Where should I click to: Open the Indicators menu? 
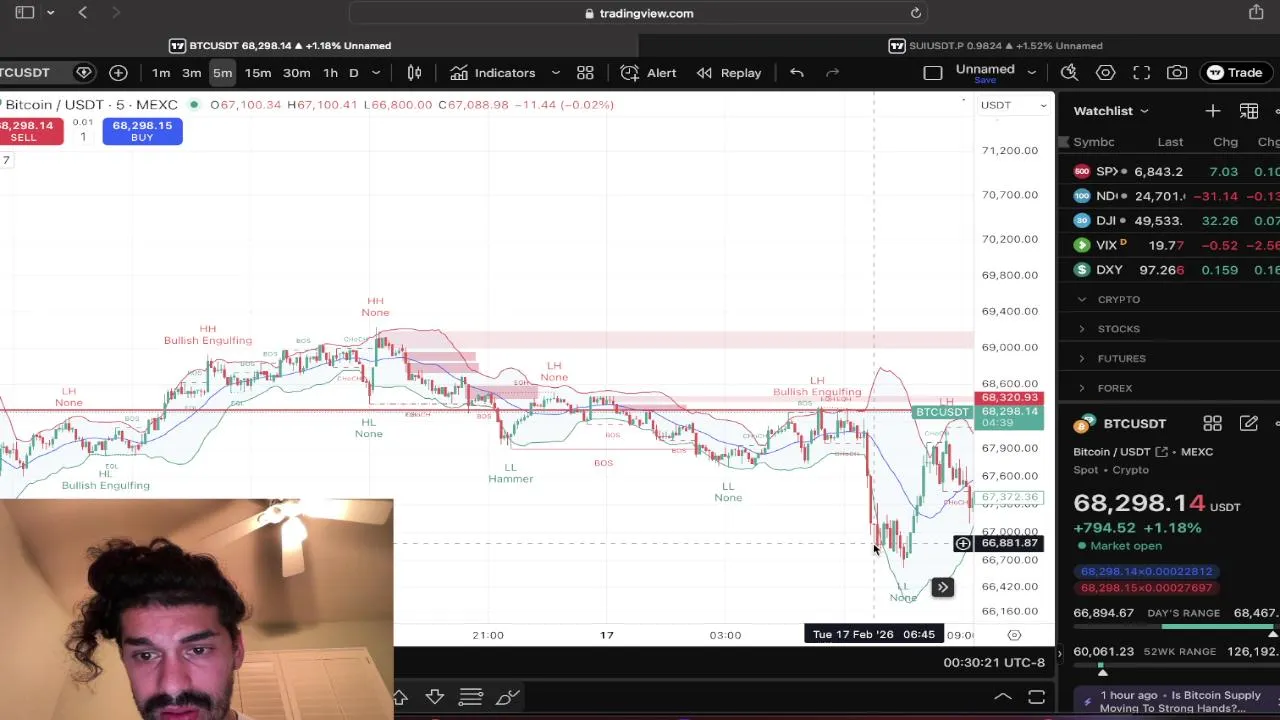(492, 72)
